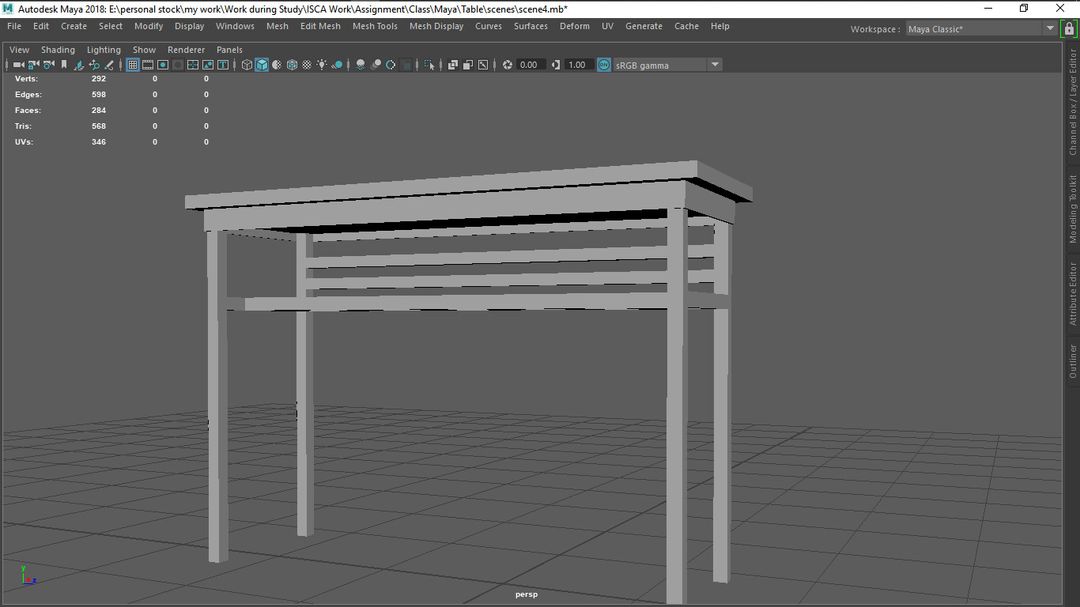
Task: Open the File menu
Action: pyautogui.click(x=14, y=26)
